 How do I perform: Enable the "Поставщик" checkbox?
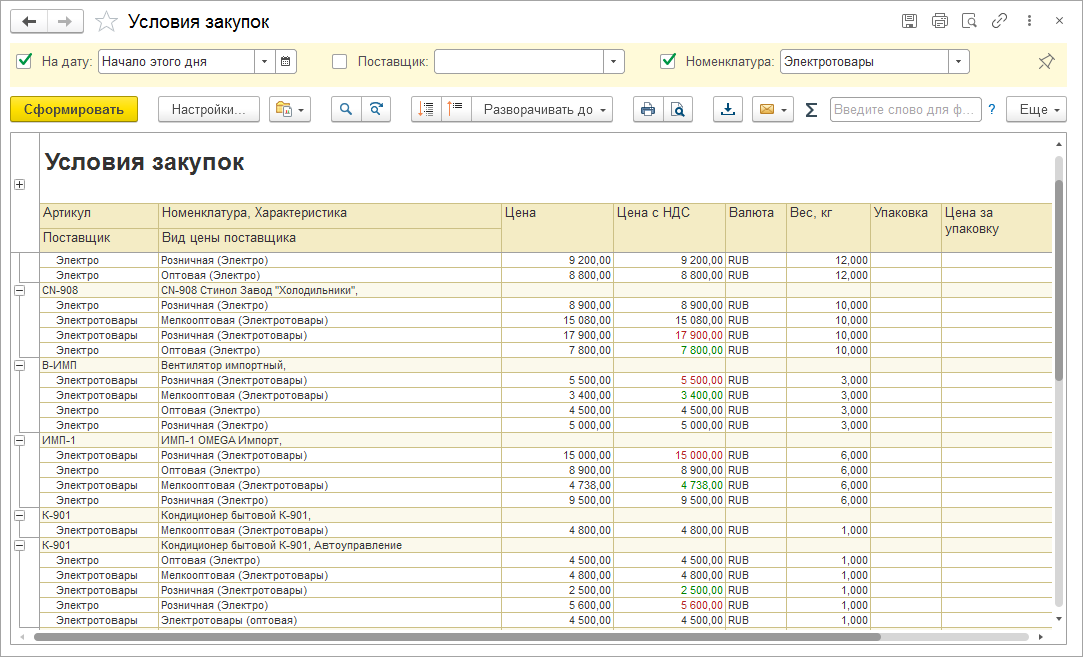pos(340,62)
